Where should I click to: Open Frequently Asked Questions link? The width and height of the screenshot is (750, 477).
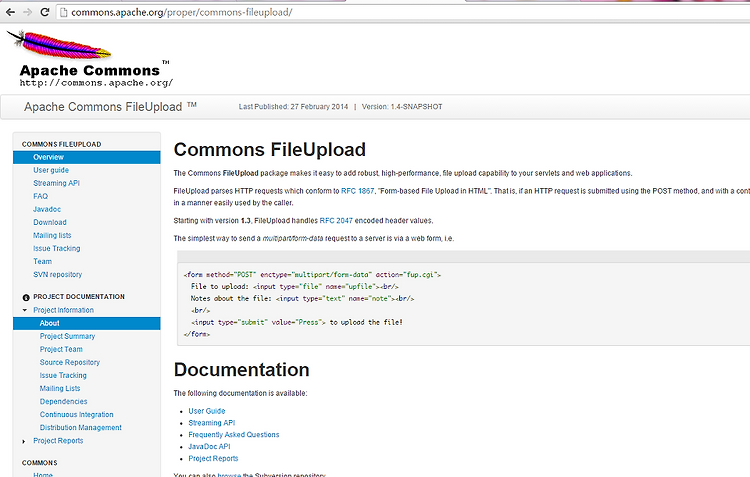coord(234,435)
